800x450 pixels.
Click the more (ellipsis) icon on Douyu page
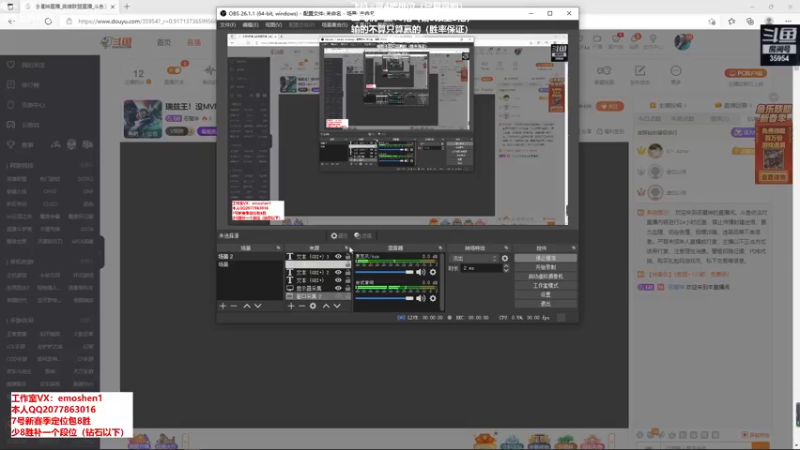click(676, 71)
